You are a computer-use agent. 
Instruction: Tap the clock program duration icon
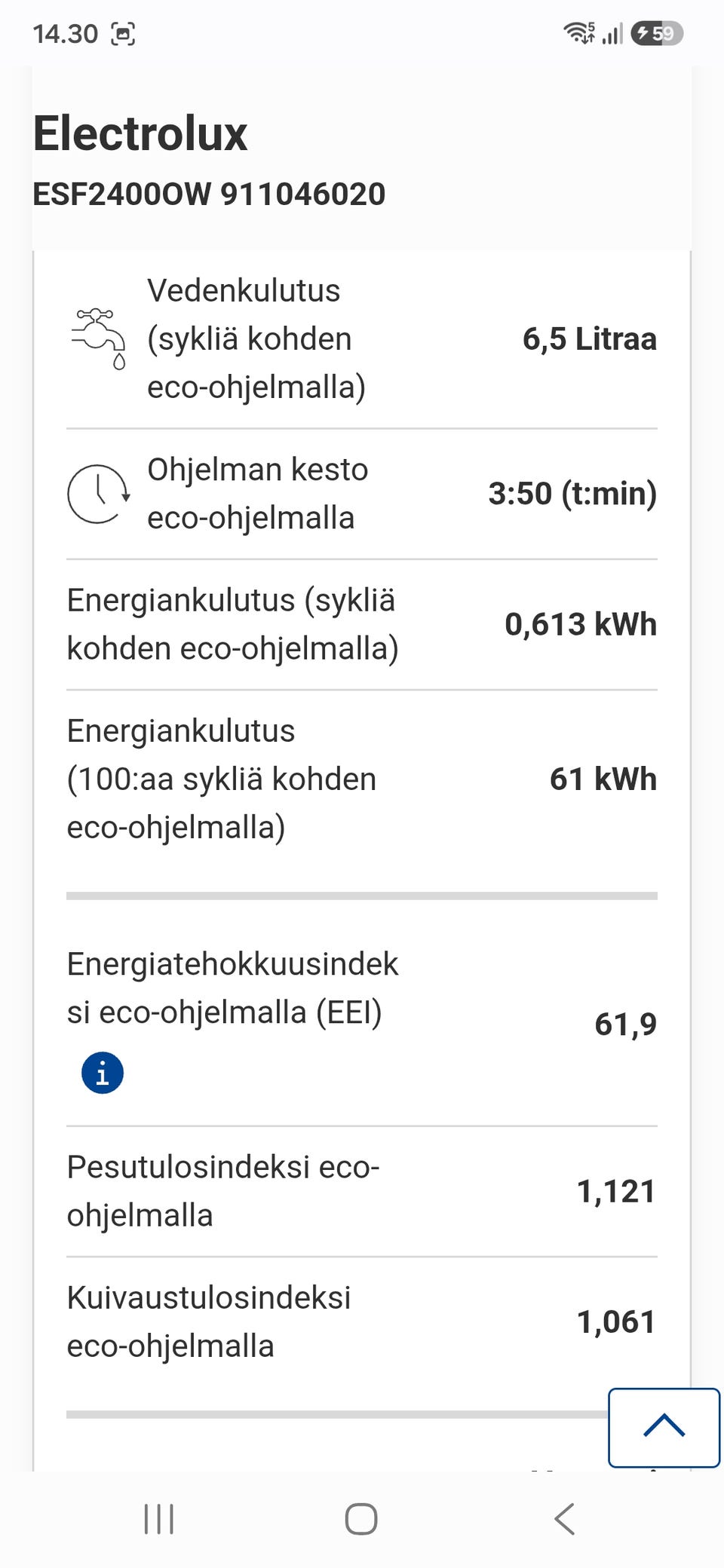(x=99, y=494)
